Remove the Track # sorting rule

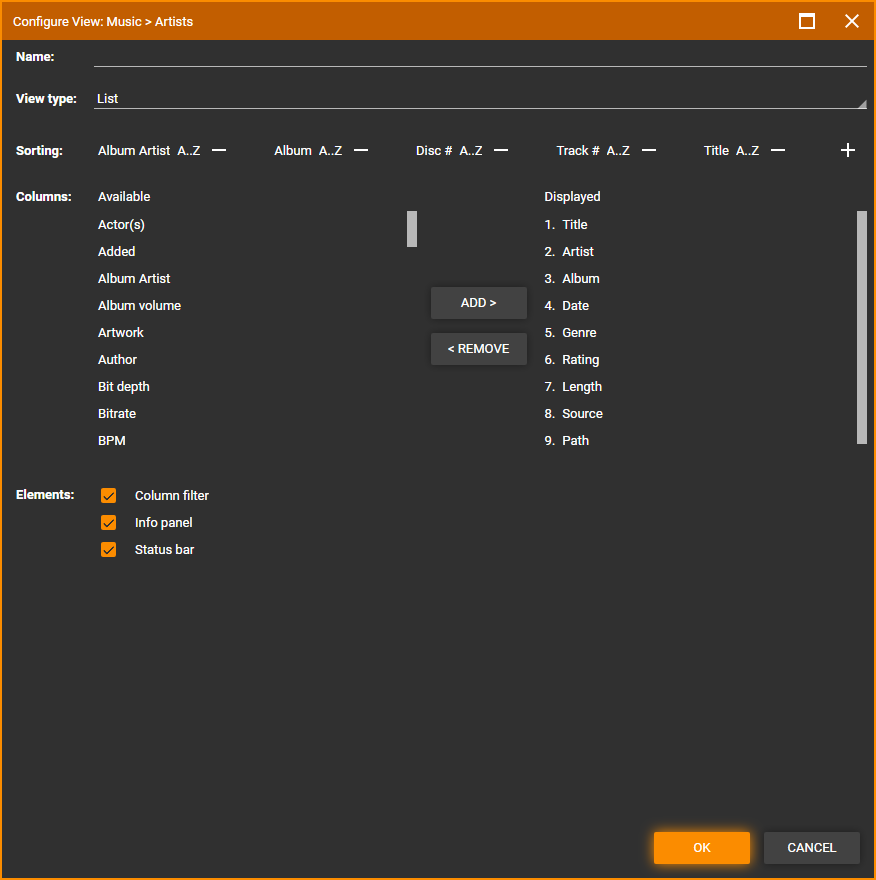pyautogui.click(x=649, y=151)
